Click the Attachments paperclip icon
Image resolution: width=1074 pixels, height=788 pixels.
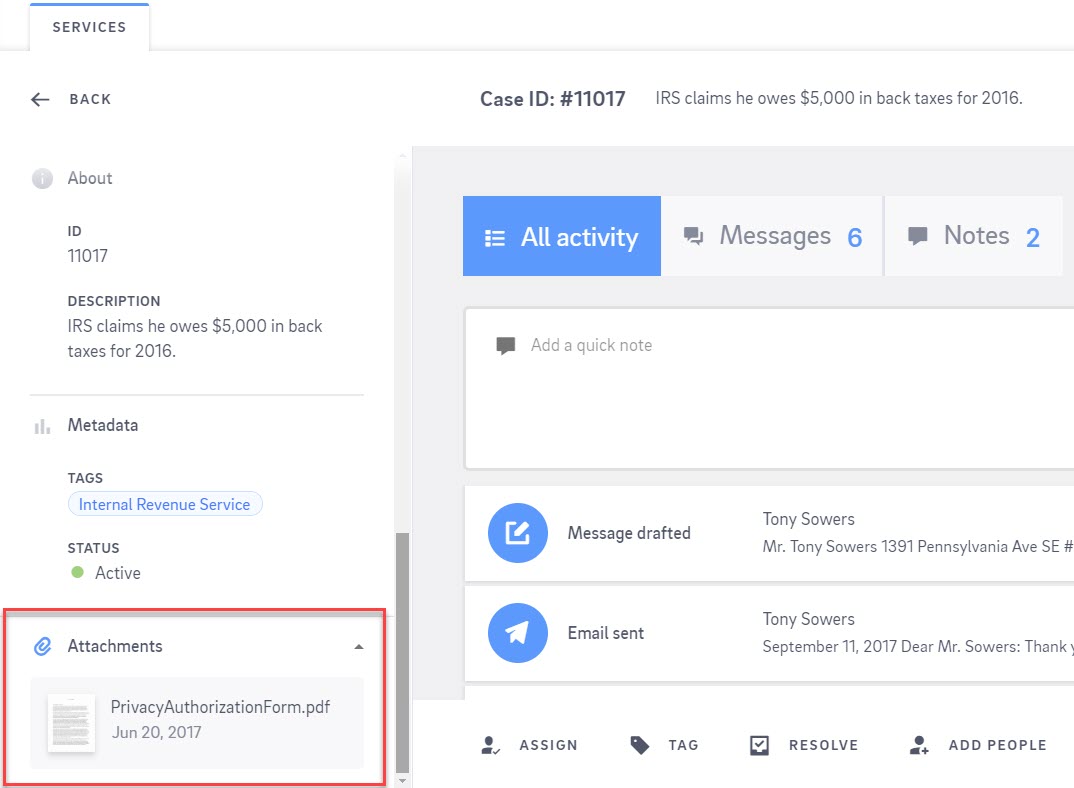[x=42, y=646]
